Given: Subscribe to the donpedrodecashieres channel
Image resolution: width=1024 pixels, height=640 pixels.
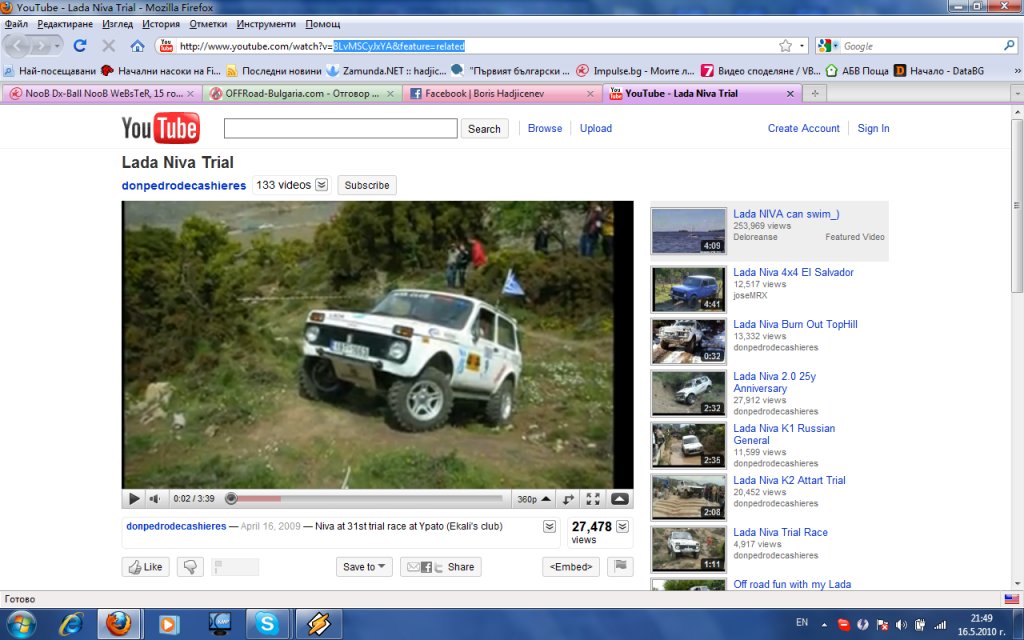Looking at the screenshot, I should (366, 185).
